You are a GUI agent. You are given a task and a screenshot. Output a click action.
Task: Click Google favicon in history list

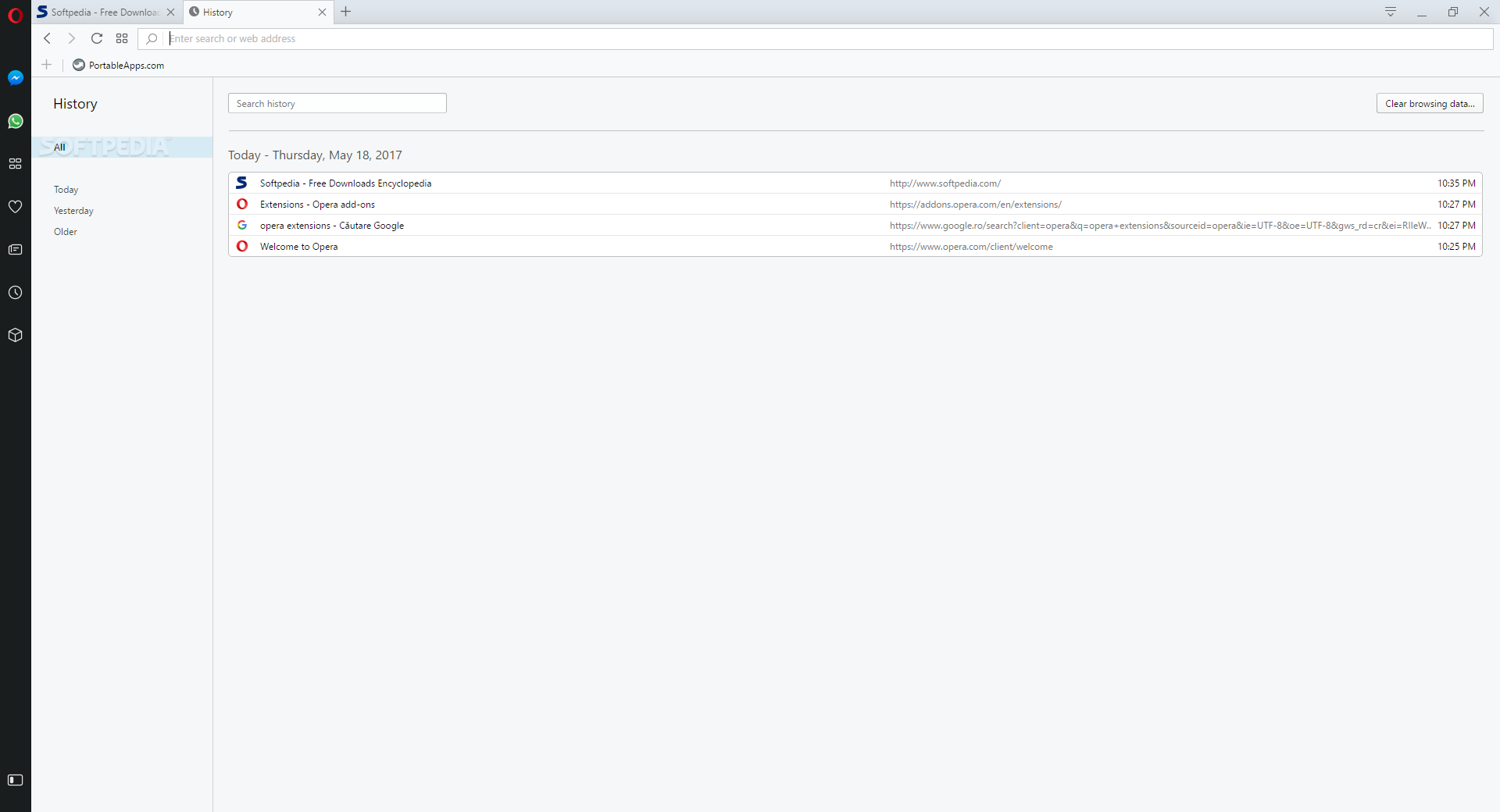point(242,225)
